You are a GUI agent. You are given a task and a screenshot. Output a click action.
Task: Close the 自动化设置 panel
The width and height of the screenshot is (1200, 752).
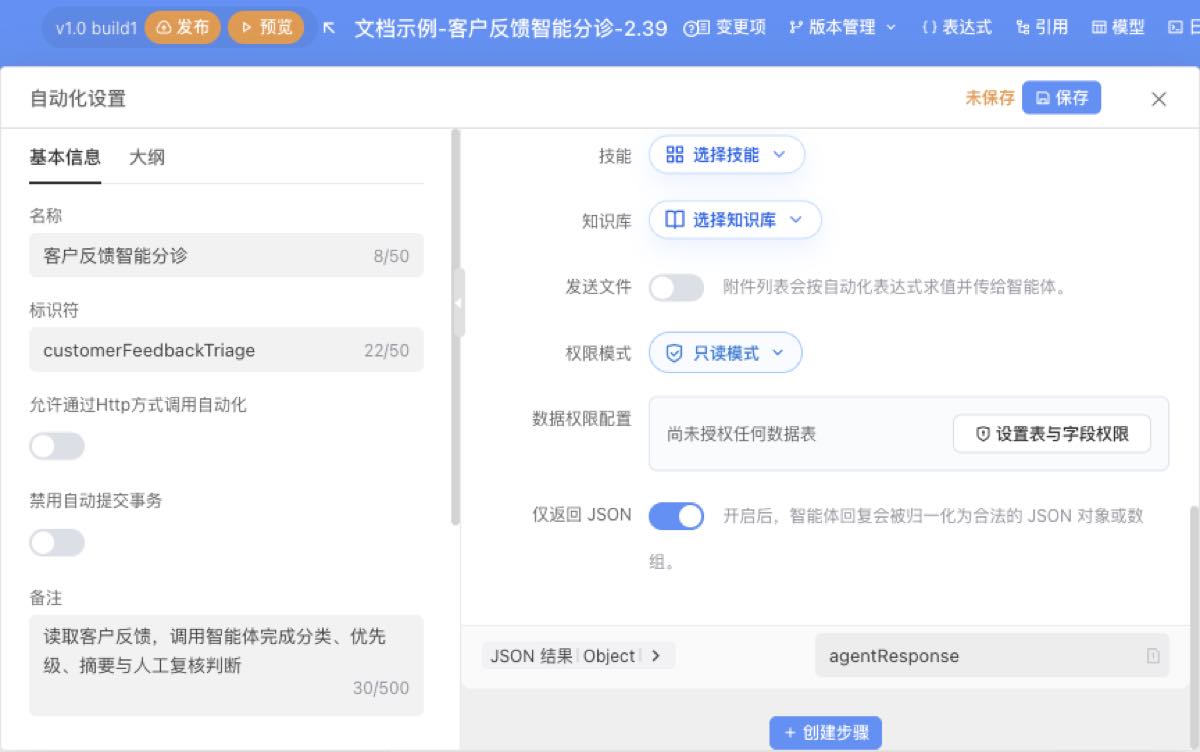[x=1159, y=99]
